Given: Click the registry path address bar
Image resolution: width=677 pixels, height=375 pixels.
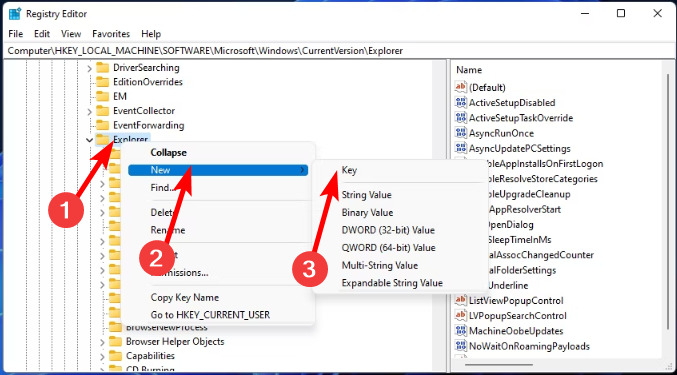Looking at the screenshot, I should click(338, 50).
